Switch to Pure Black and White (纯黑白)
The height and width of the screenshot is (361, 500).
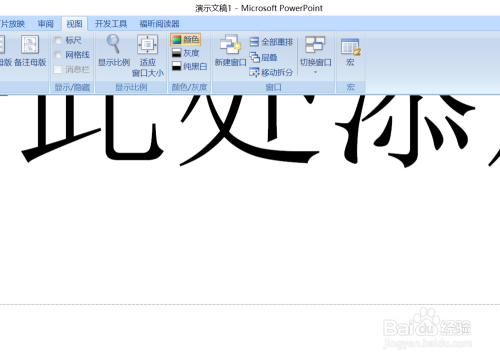pyautogui.click(x=189, y=66)
